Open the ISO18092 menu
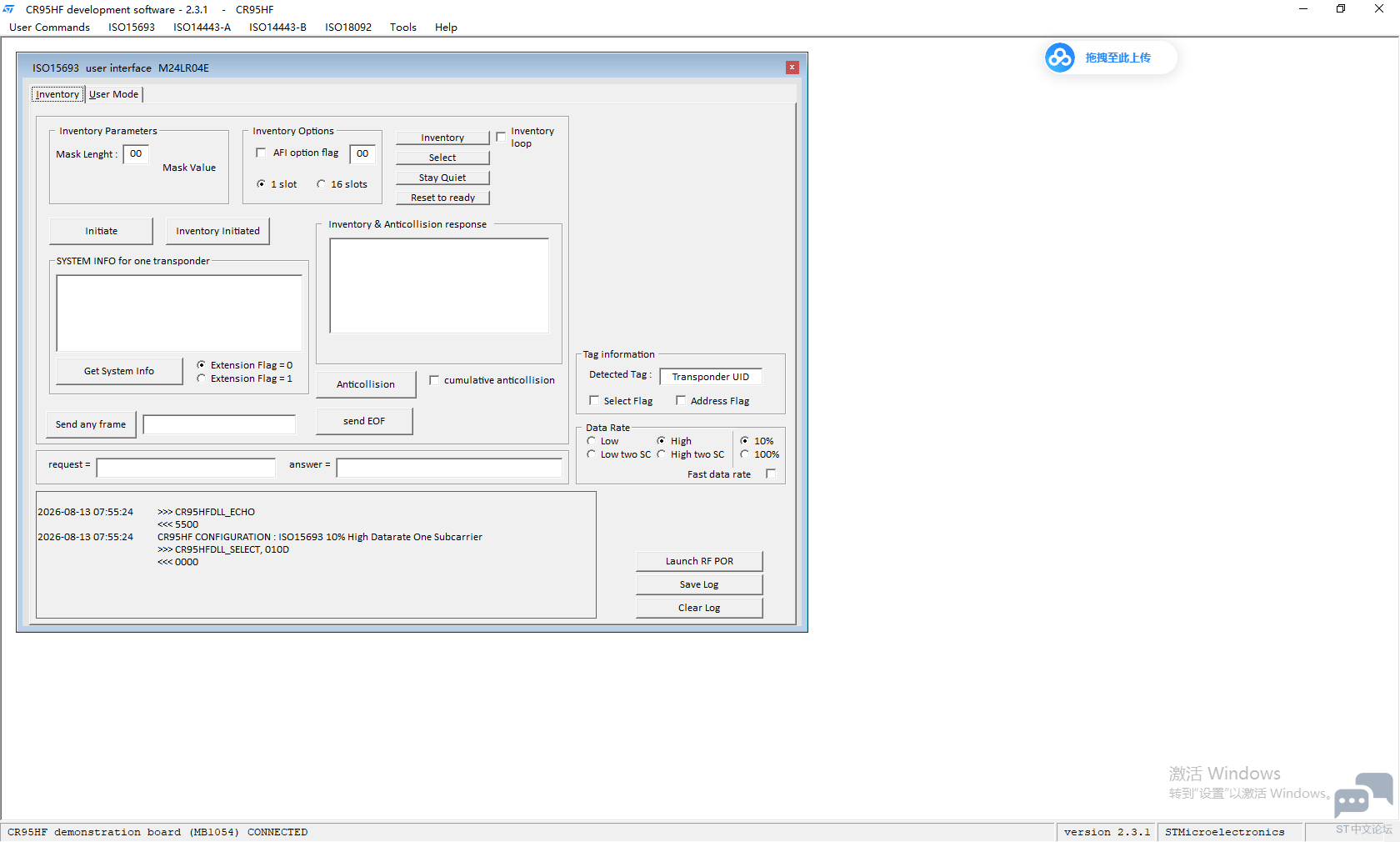 click(x=348, y=28)
